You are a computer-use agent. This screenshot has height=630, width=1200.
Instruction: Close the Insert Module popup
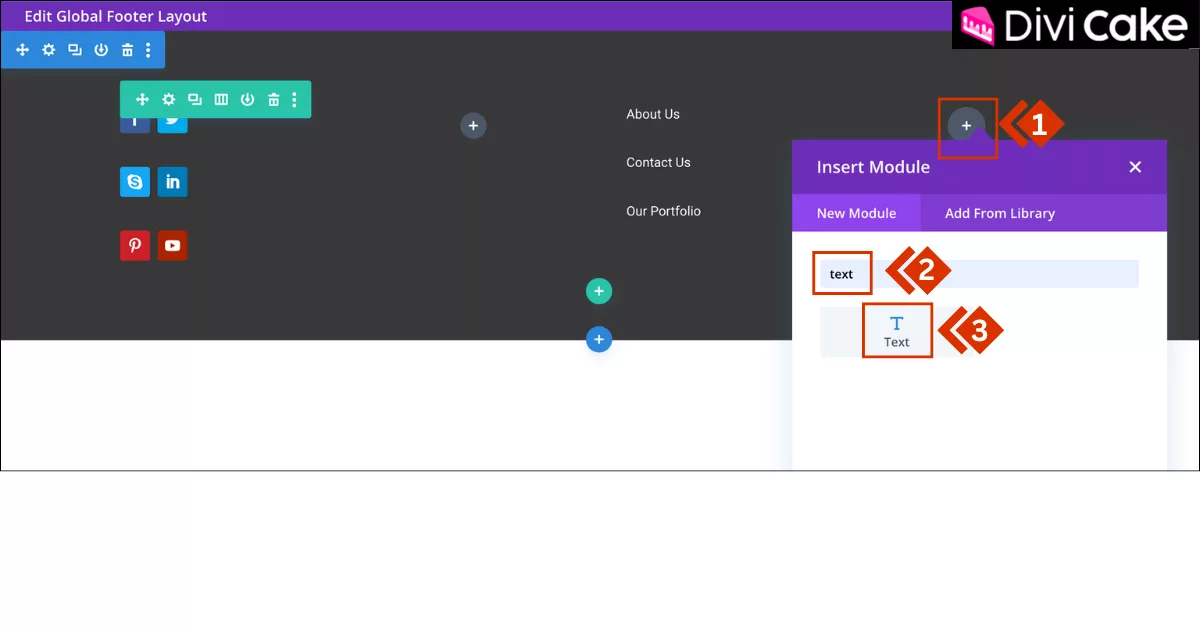click(1135, 167)
